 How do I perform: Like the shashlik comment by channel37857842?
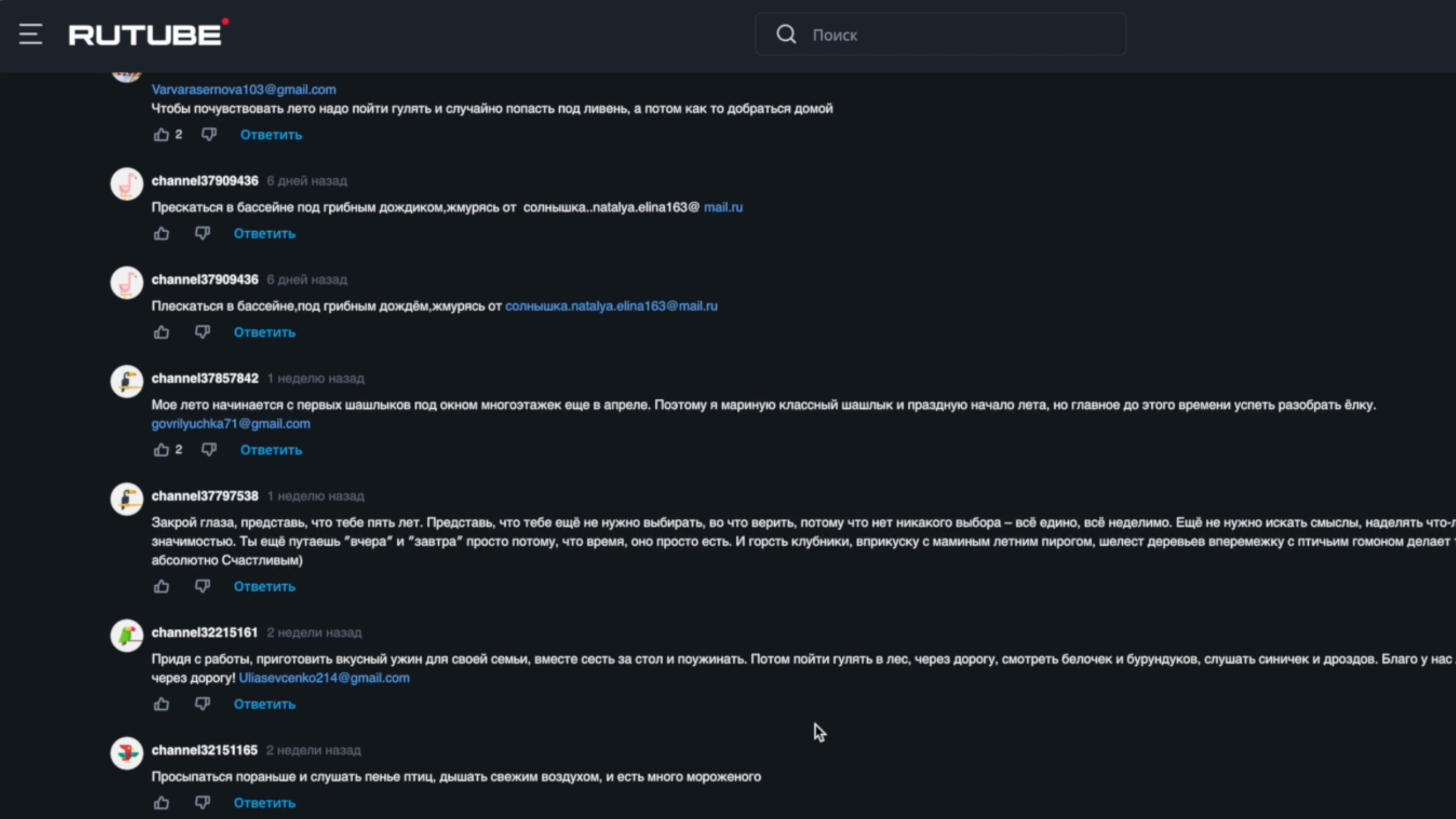(162, 450)
